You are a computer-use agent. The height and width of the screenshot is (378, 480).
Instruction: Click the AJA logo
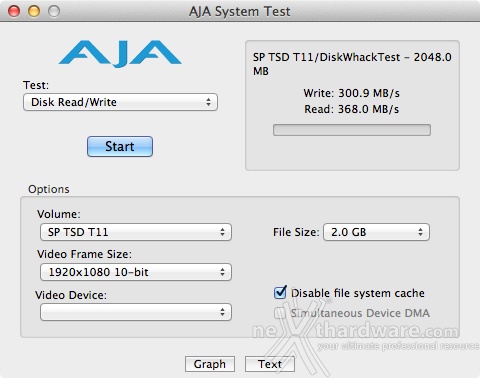coord(120,54)
